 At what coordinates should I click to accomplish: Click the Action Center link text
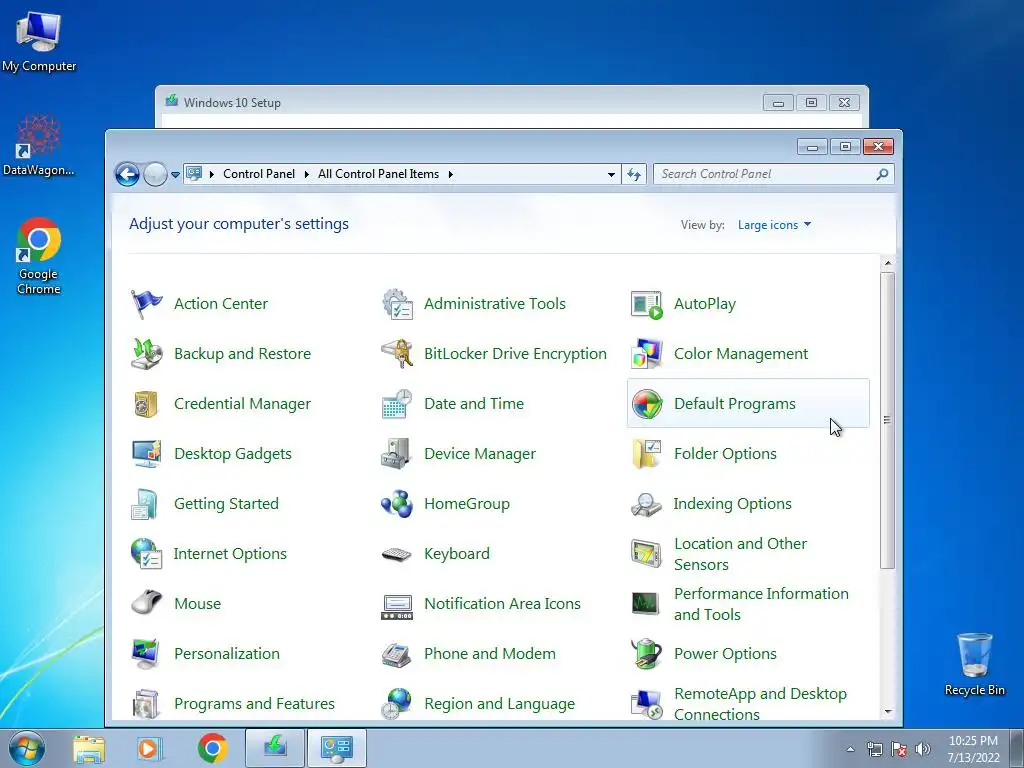221,304
